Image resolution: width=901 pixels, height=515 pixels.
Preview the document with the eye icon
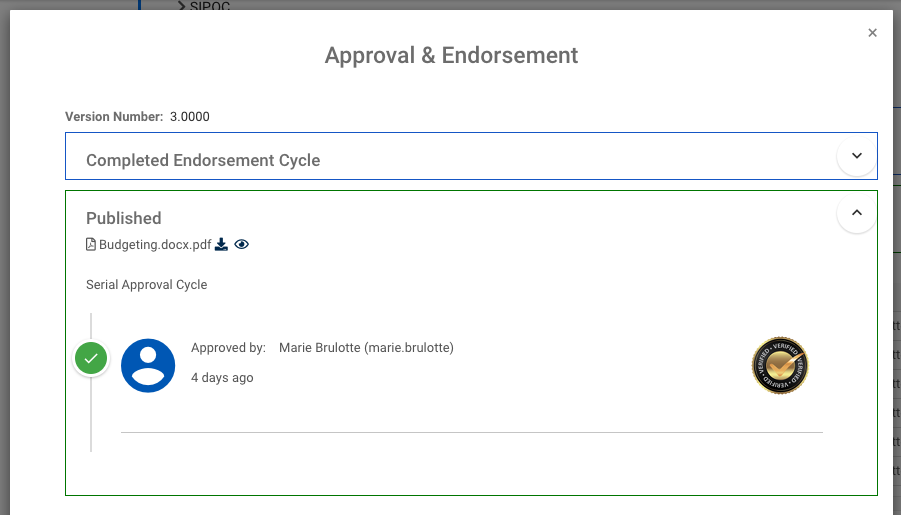[241, 244]
